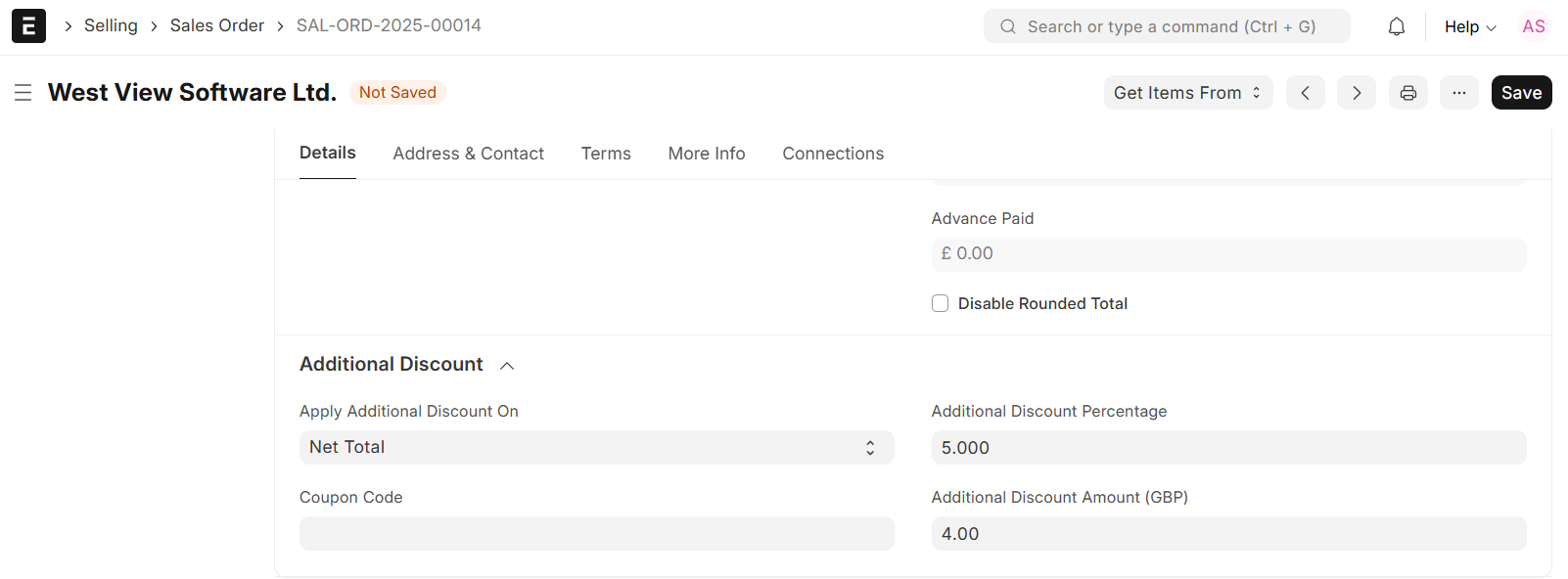Screen dimensions: 1568x579
Task: Open the AS user avatar menu
Action: 1533,26
